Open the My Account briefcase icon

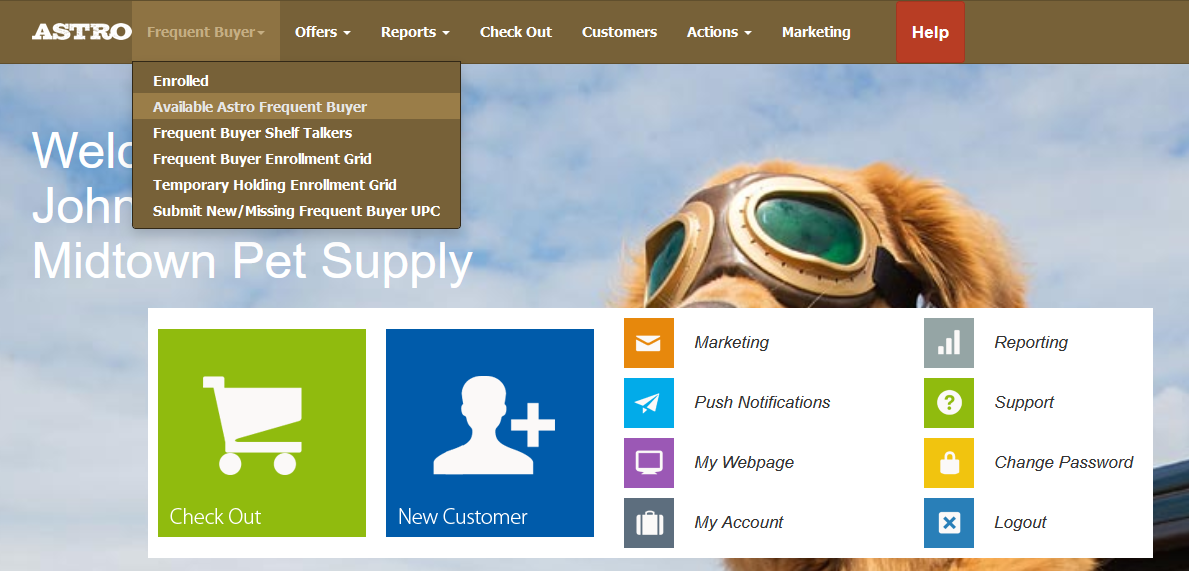(x=648, y=523)
